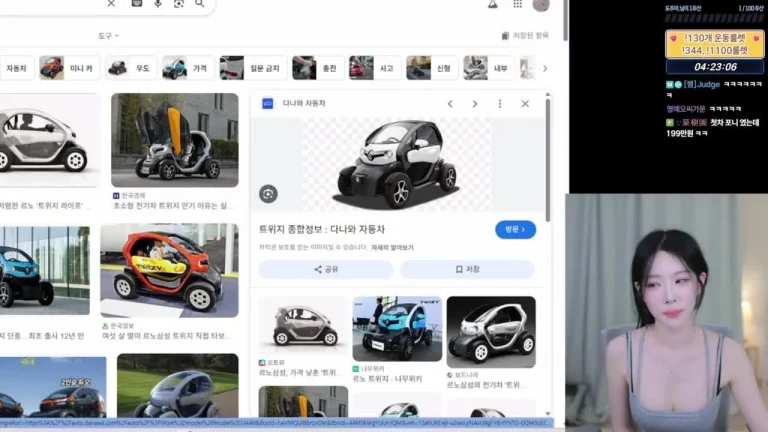768x432 pixels.
Task: Select the 질문 금지 filter chip
Action: point(253,68)
